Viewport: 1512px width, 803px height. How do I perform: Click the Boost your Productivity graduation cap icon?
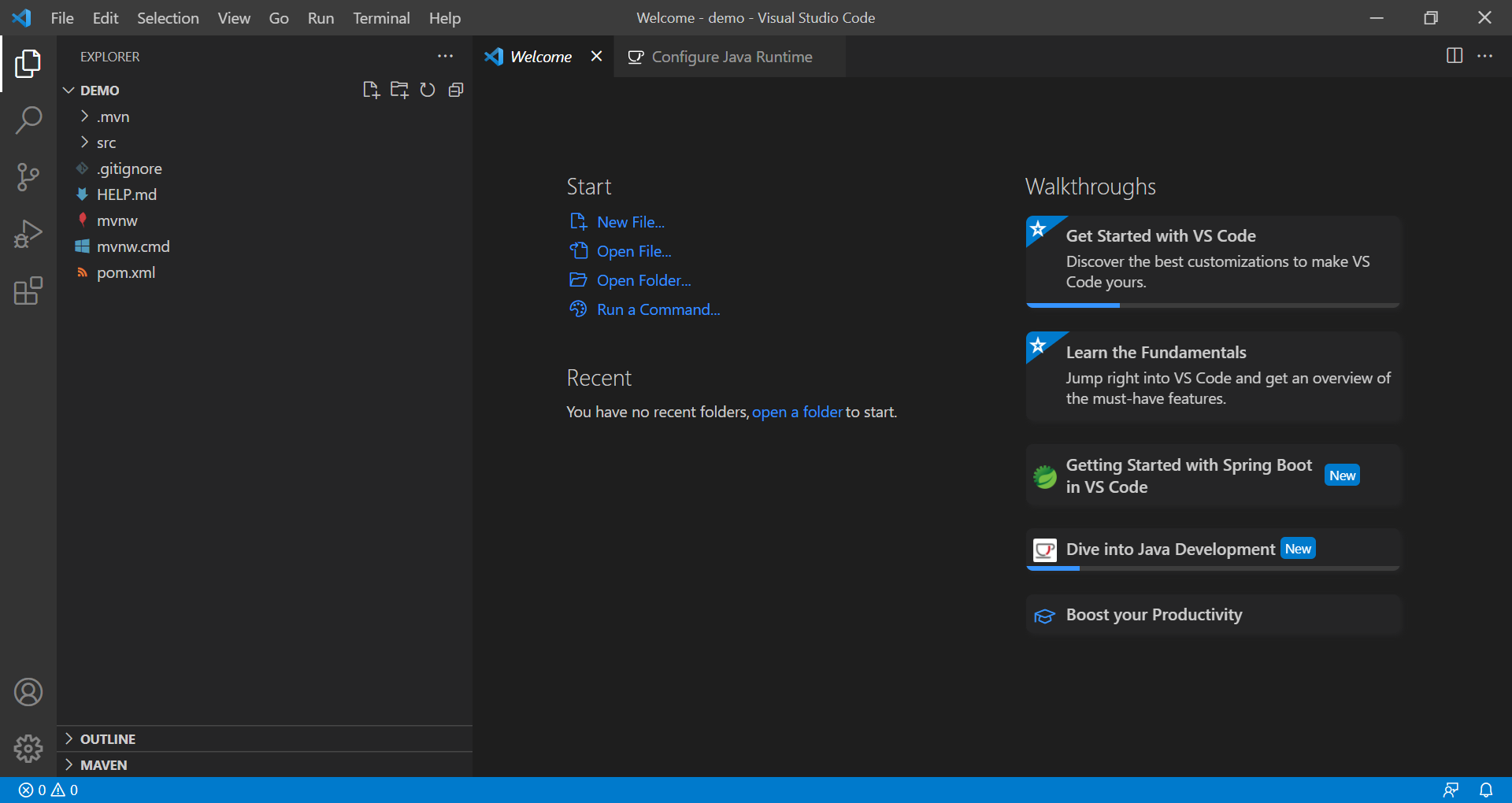(1045, 616)
